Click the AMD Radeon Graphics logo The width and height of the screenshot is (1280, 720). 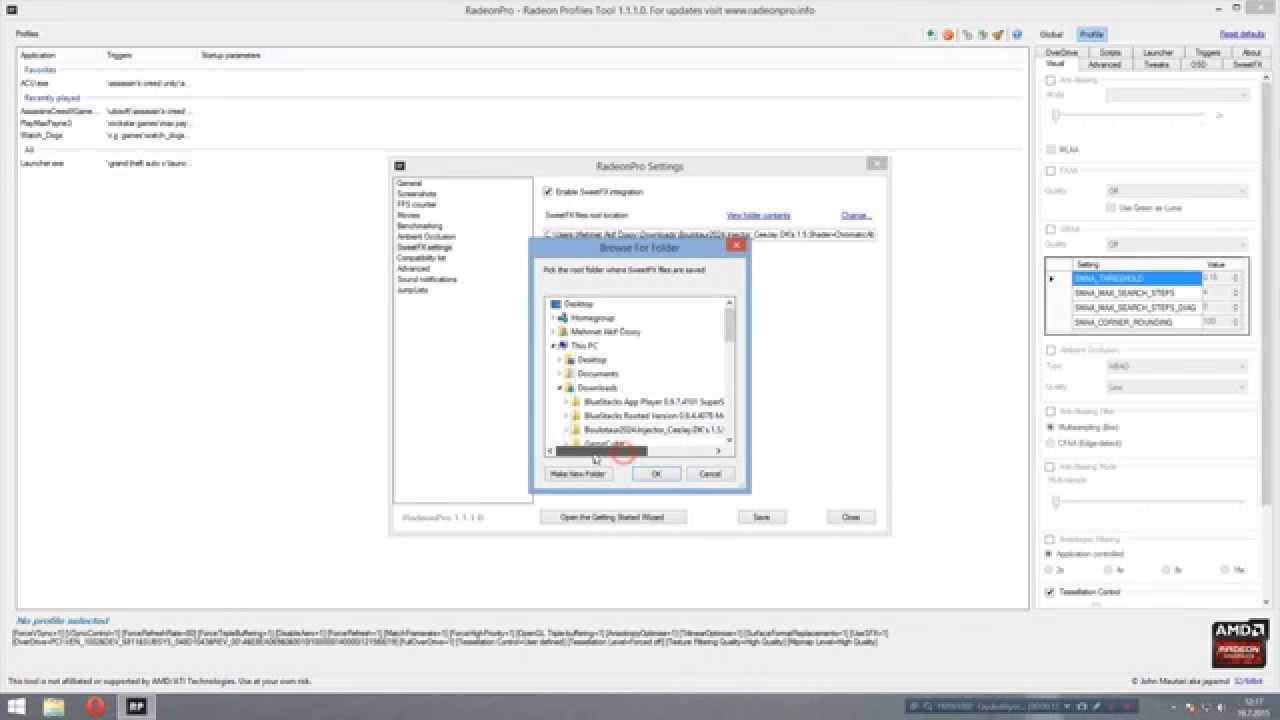click(x=1240, y=645)
